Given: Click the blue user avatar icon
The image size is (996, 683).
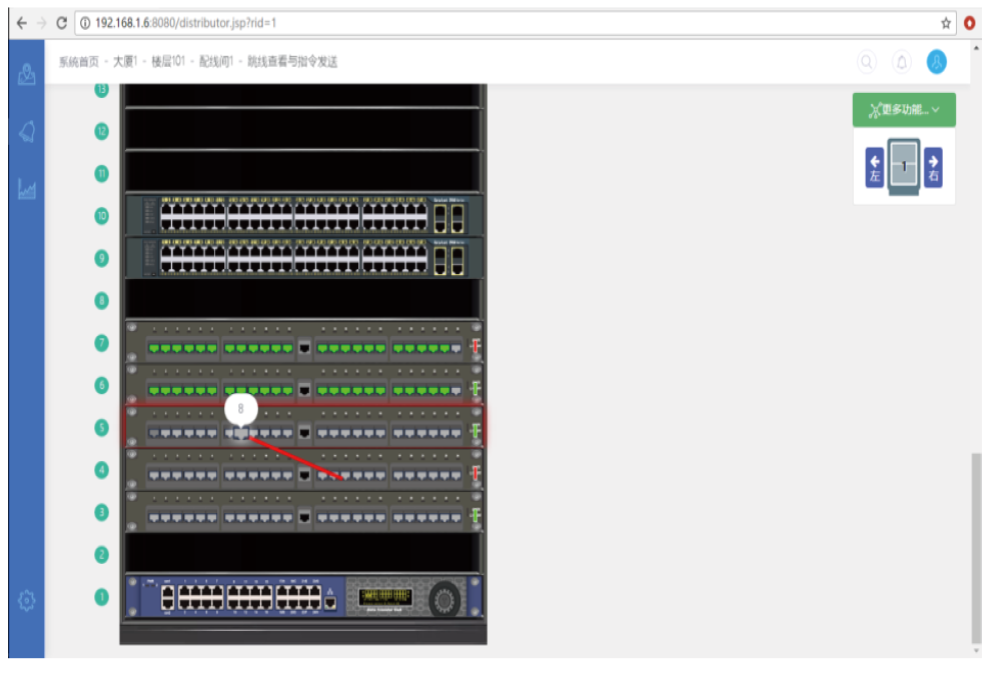Looking at the screenshot, I should (x=936, y=62).
